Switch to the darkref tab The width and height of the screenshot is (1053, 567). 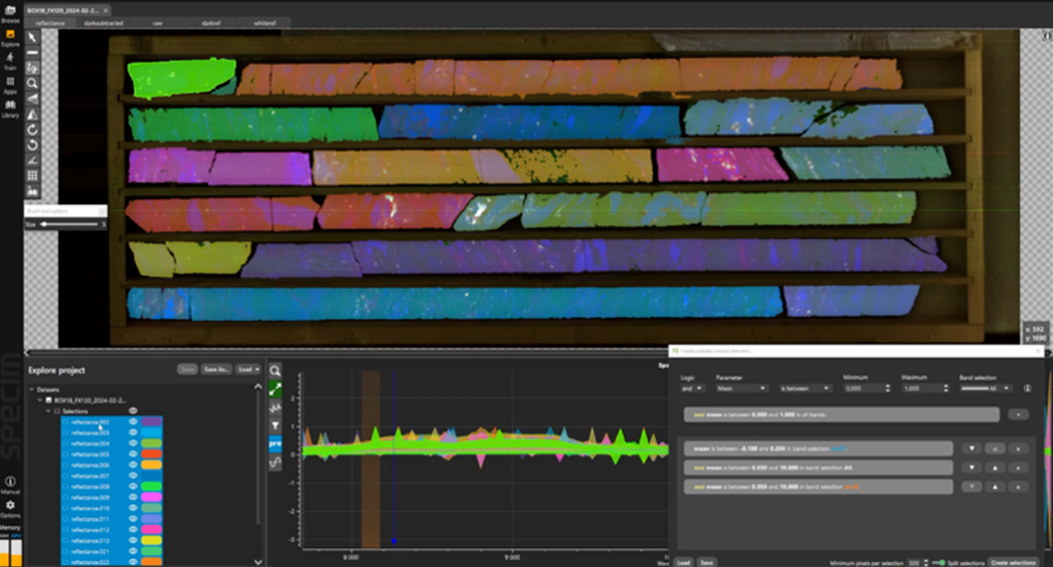coord(211,23)
